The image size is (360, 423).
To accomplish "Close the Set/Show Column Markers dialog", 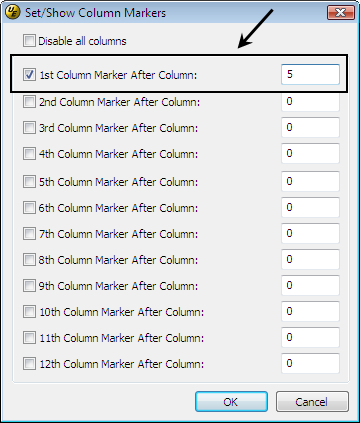I will coord(340,13).
